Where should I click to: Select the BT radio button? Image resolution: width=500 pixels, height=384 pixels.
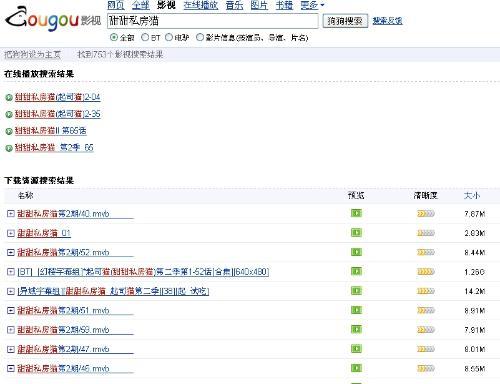tap(145, 37)
